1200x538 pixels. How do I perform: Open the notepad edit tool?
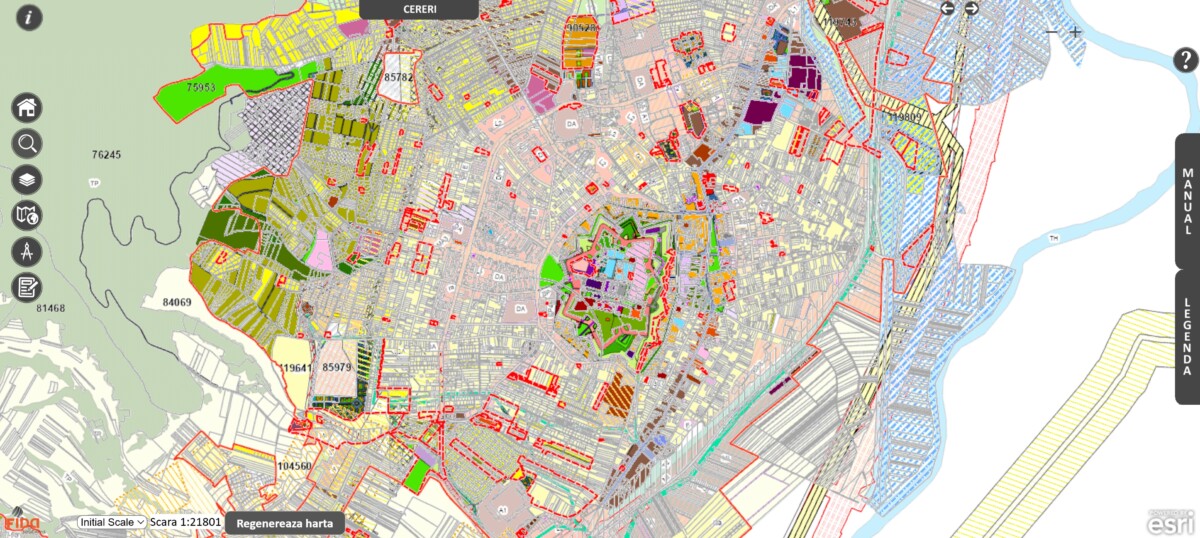point(27,287)
